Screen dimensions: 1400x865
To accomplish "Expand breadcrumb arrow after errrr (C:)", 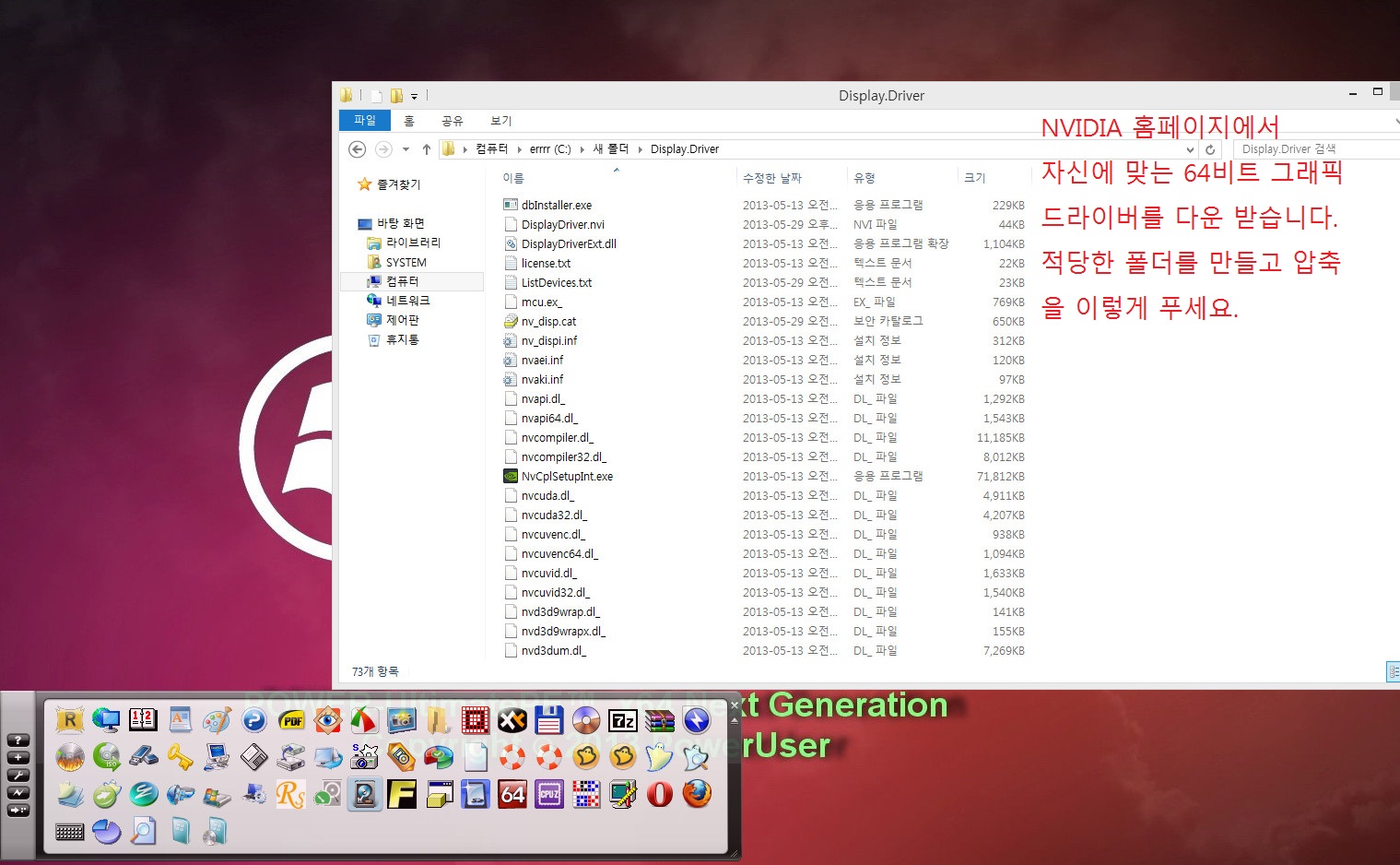I will [582, 149].
